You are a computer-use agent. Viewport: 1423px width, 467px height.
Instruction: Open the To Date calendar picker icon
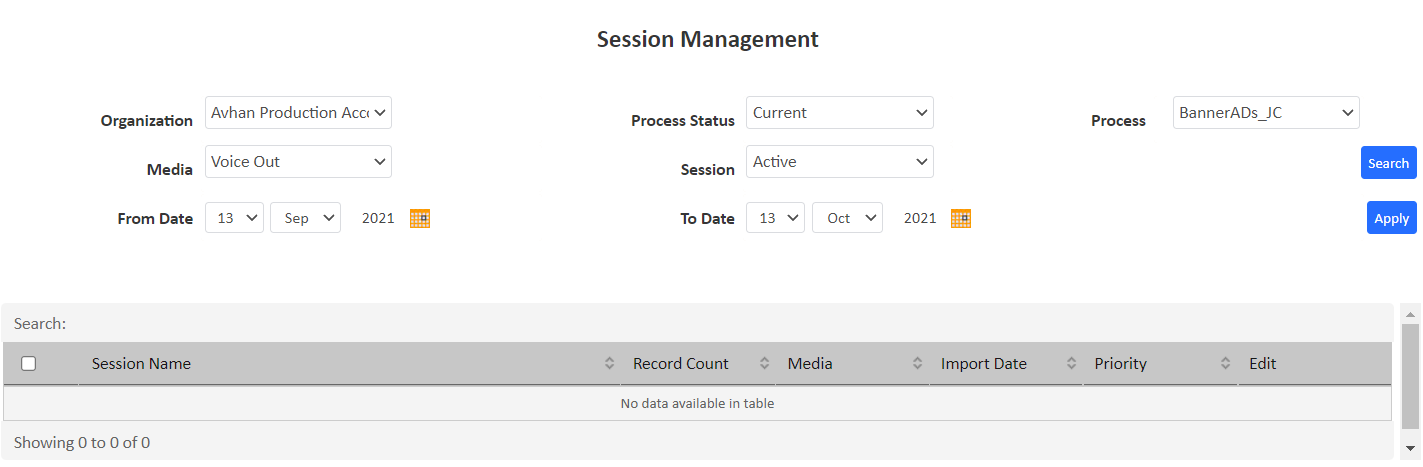(961, 218)
